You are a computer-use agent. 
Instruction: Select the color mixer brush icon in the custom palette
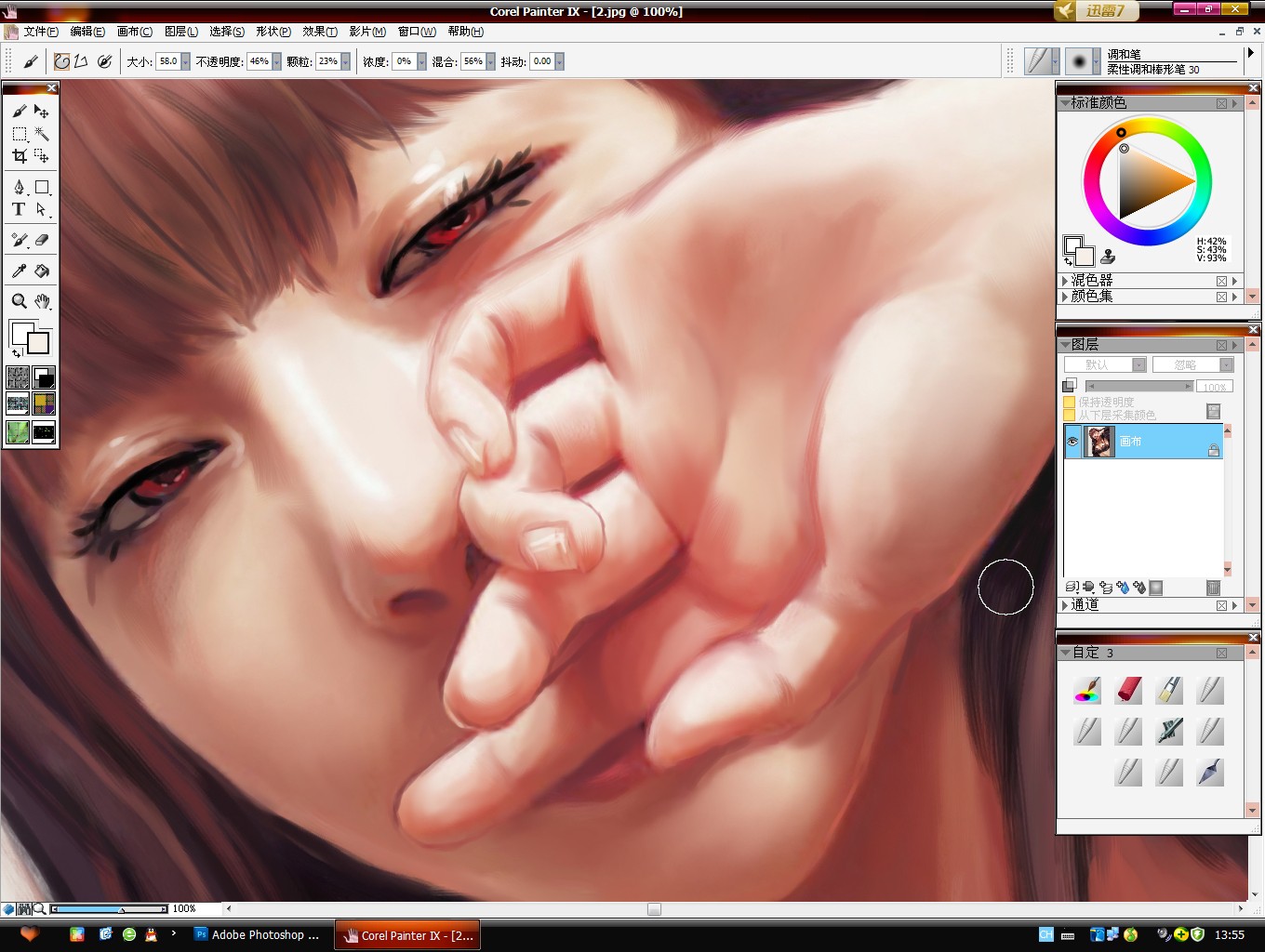[1087, 690]
